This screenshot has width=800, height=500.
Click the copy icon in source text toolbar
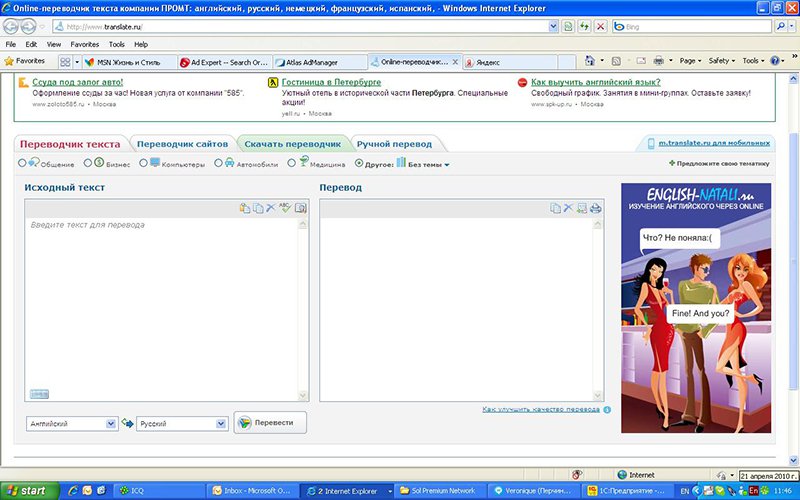tap(258, 208)
